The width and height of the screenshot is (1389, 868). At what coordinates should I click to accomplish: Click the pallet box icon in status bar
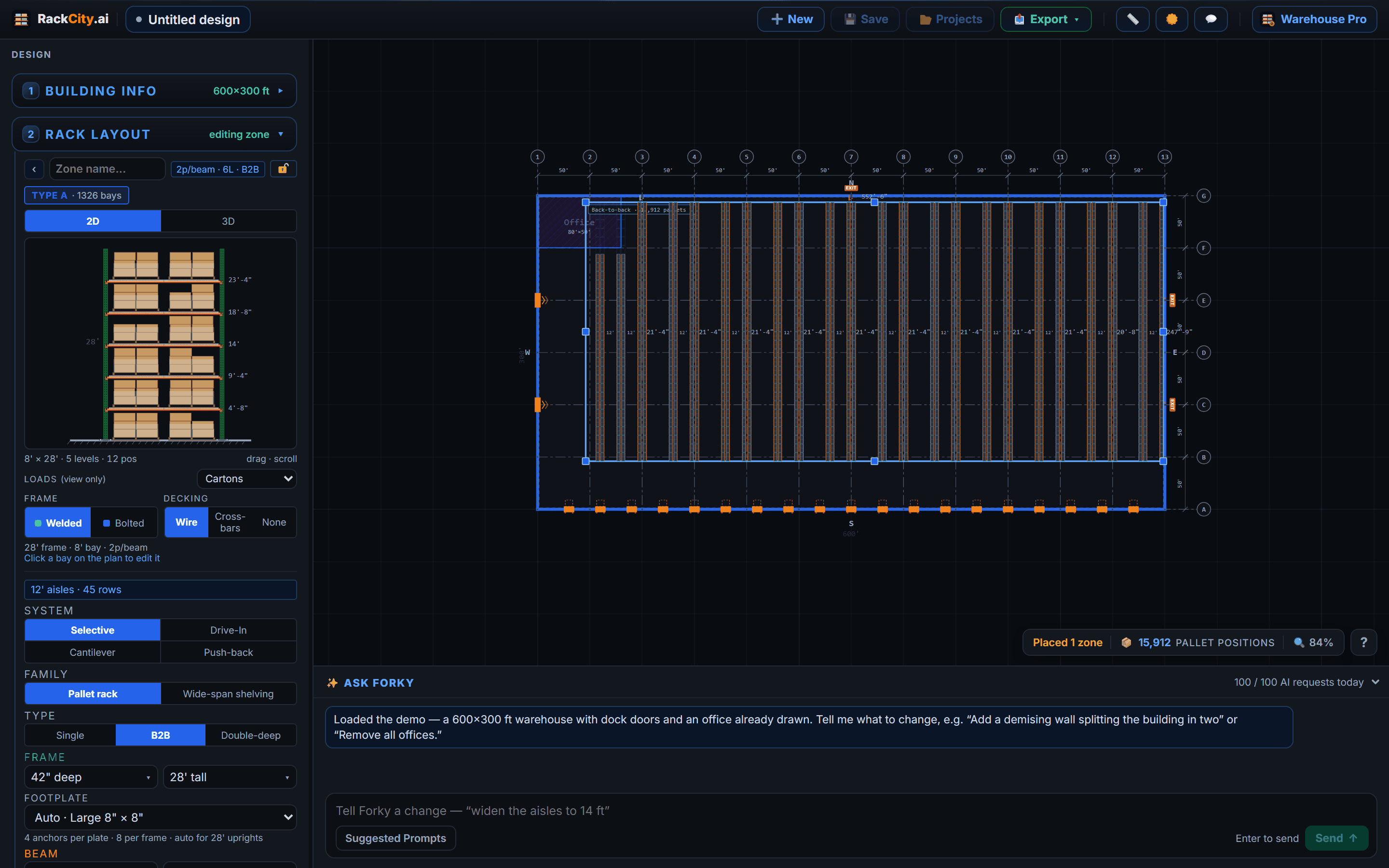[1126, 642]
